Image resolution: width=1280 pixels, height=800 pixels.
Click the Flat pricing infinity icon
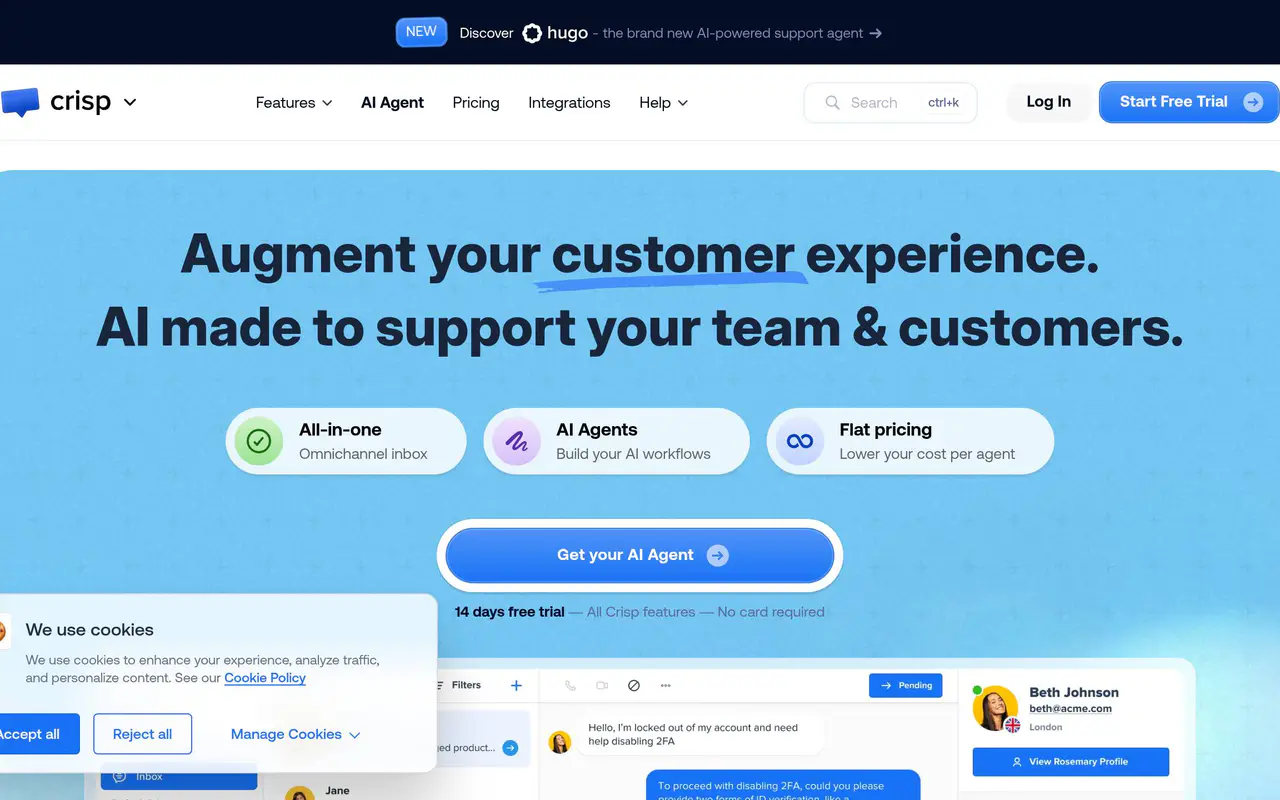pos(800,441)
